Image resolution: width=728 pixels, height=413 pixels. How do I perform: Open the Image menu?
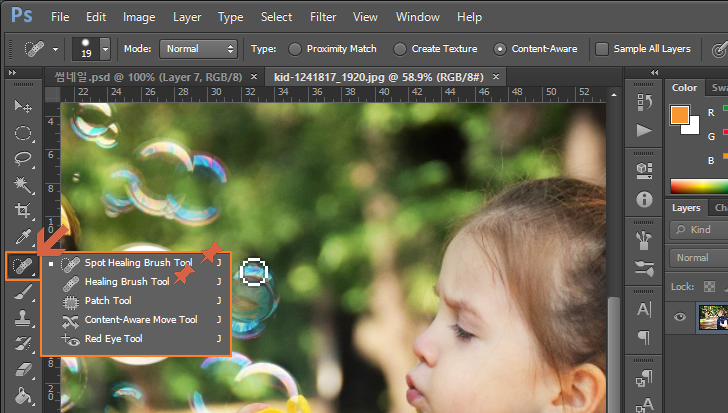tap(139, 17)
